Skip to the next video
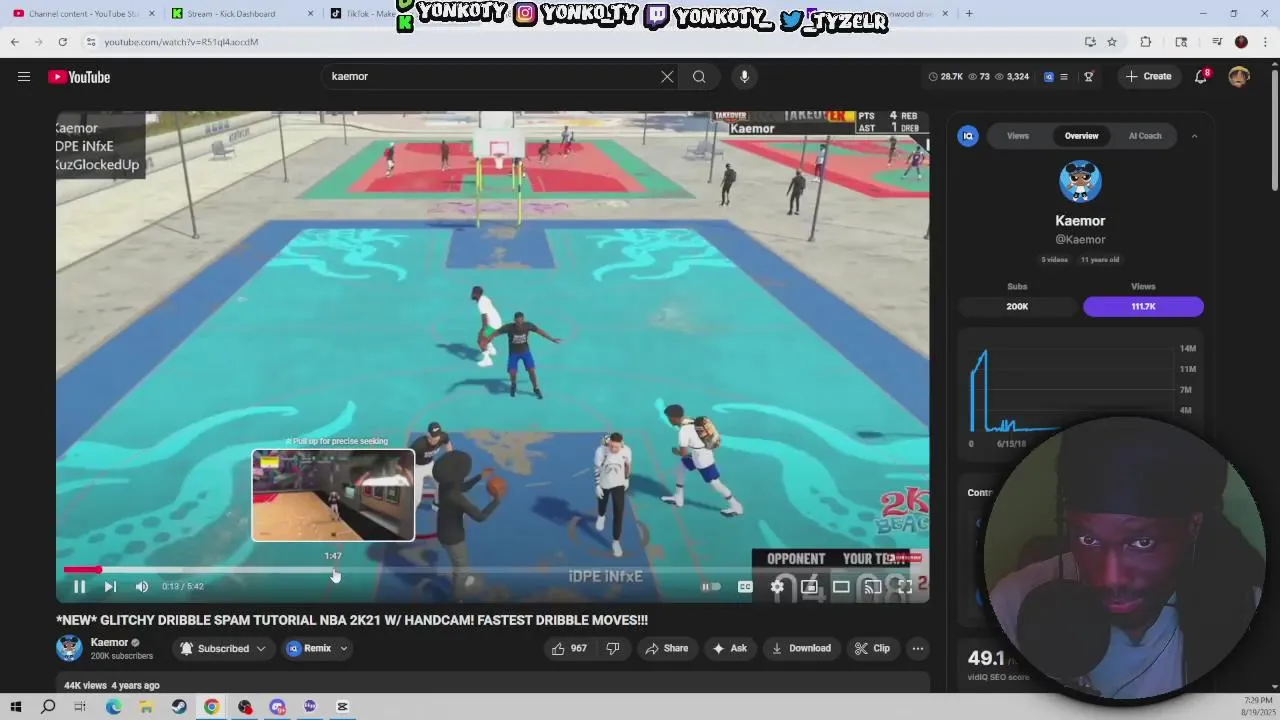The image size is (1280, 720). (110, 587)
